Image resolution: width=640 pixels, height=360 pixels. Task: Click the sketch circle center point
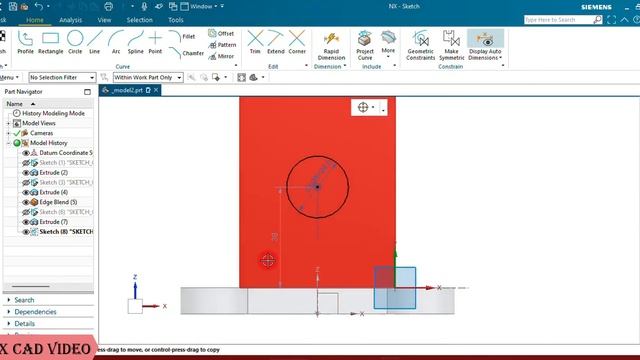click(317, 187)
